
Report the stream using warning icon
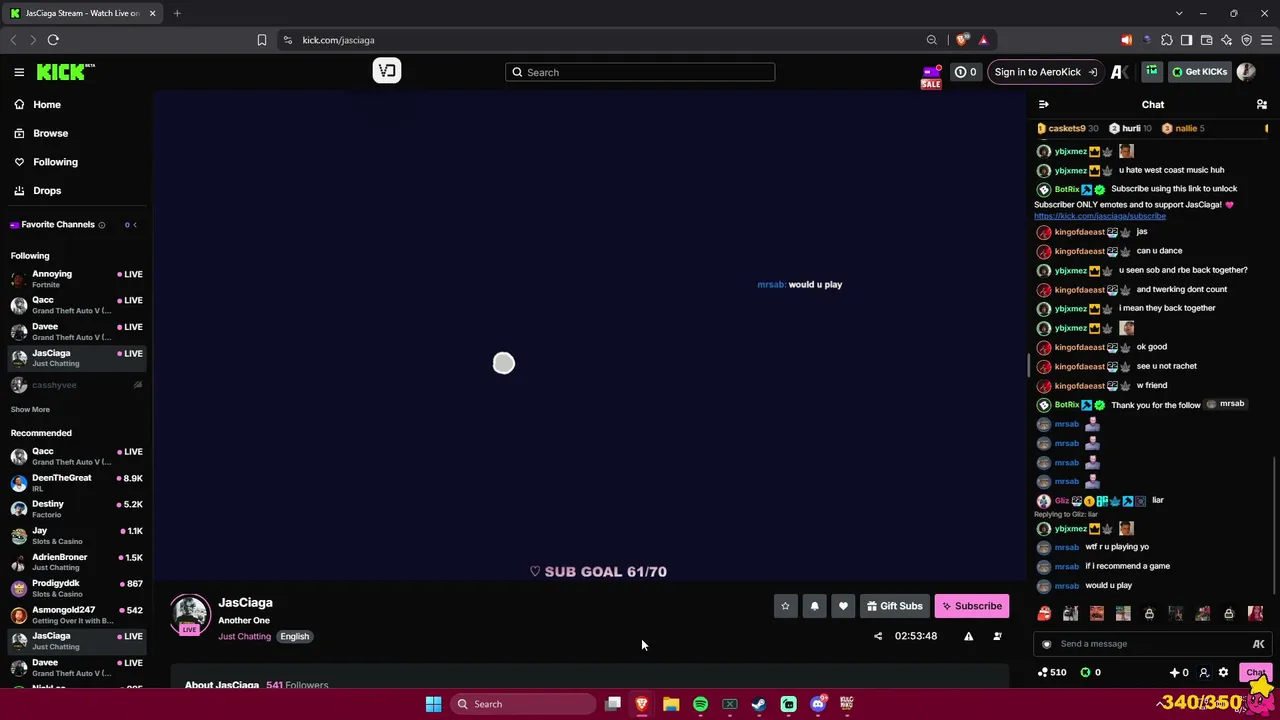(x=968, y=636)
